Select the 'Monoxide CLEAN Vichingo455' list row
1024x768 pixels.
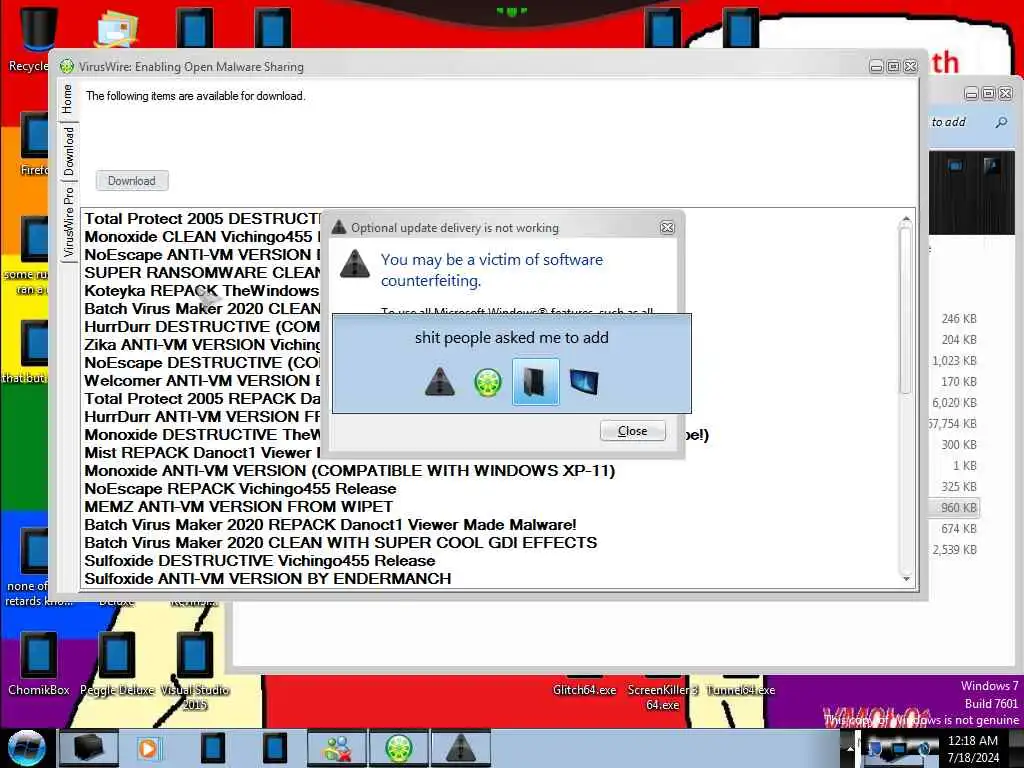pyautogui.click(x=202, y=236)
